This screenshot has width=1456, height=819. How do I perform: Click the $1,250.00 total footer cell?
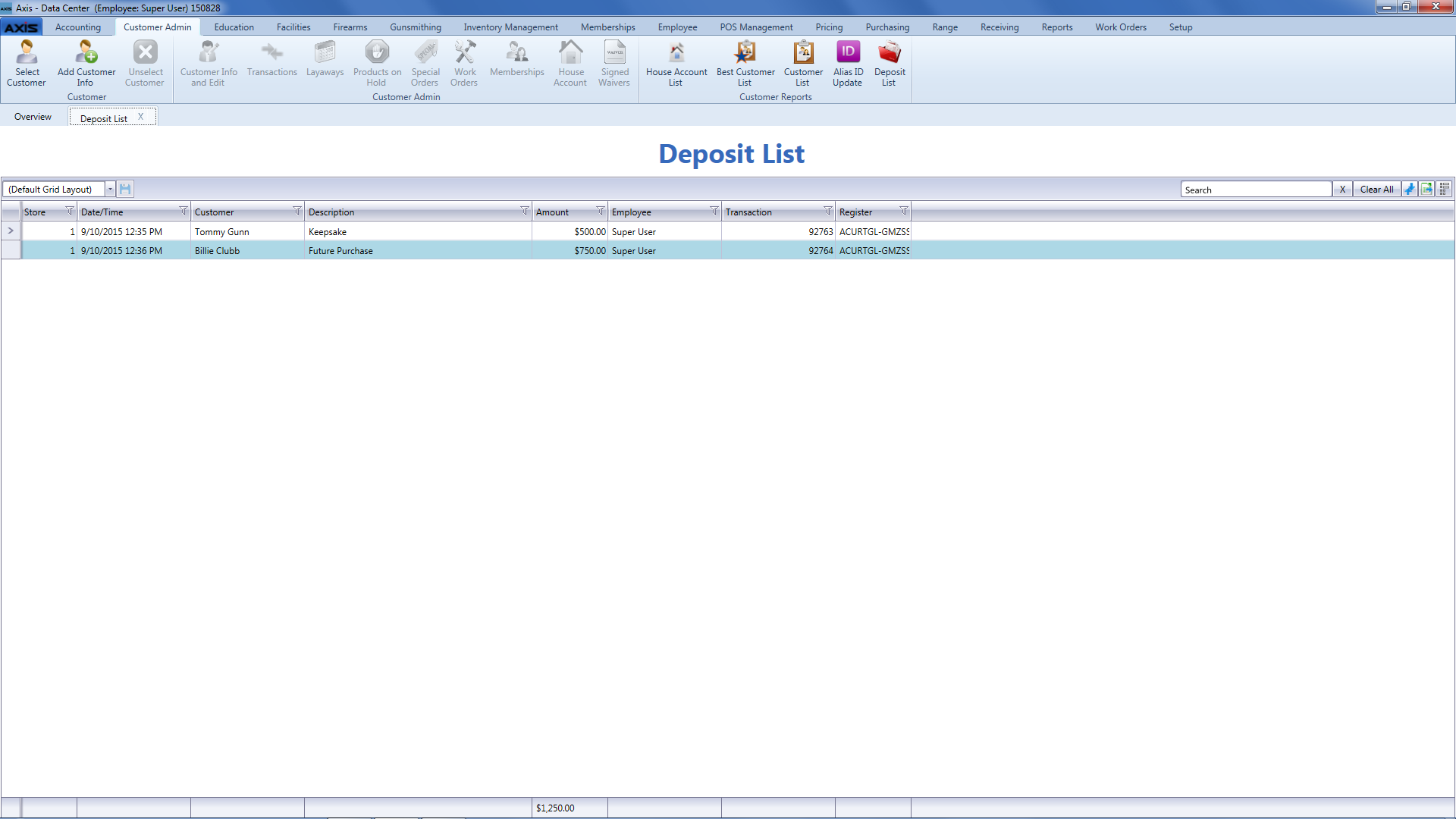pyautogui.click(x=570, y=808)
